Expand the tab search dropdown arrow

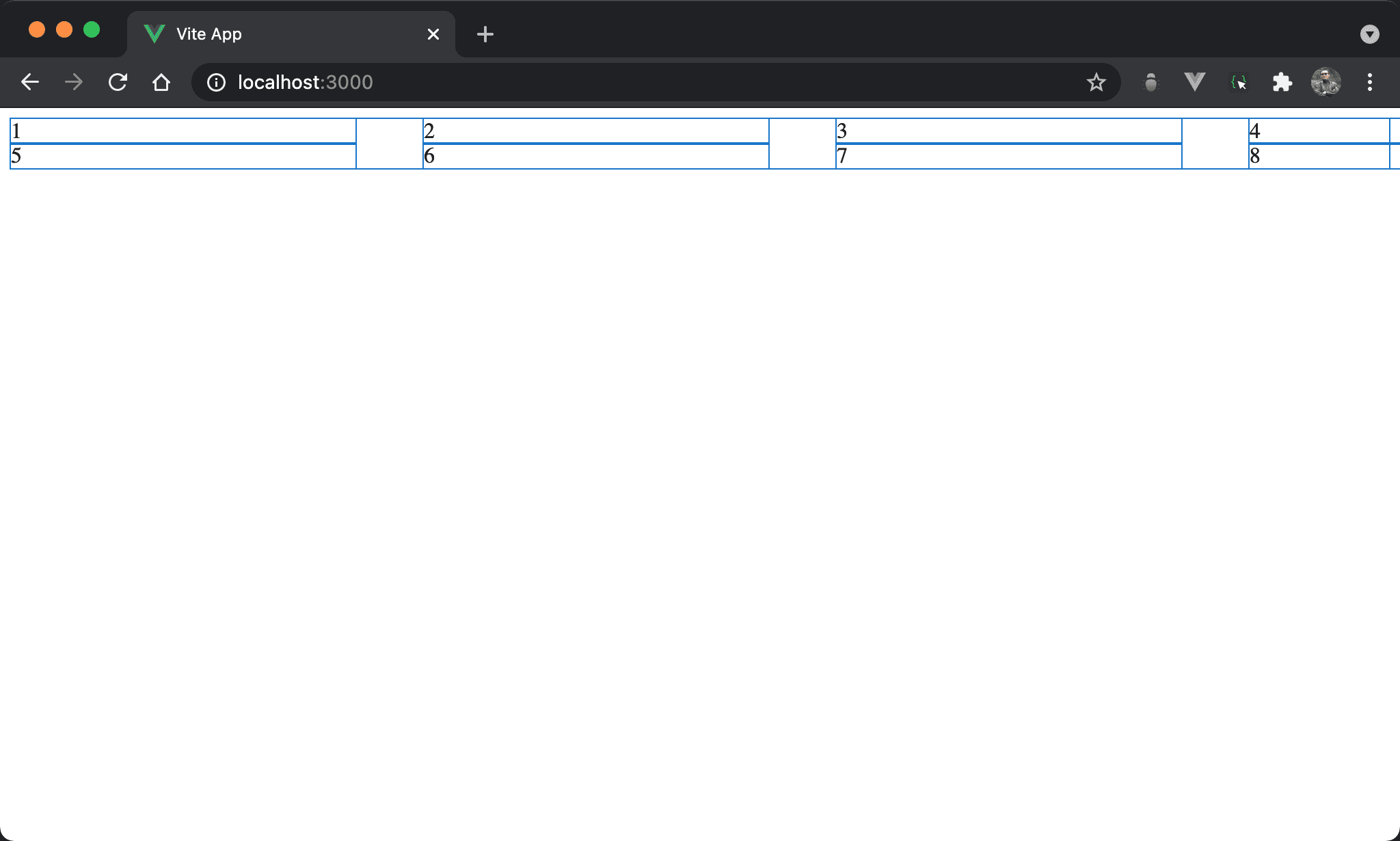(x=1369, y=34)
